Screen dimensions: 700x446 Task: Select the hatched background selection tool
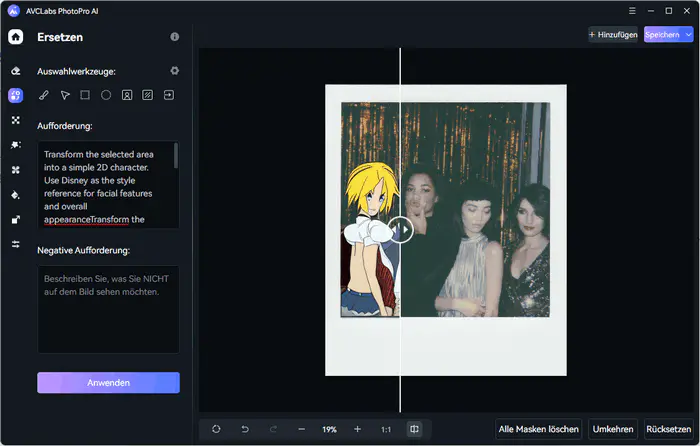click(x=147, y=95)
